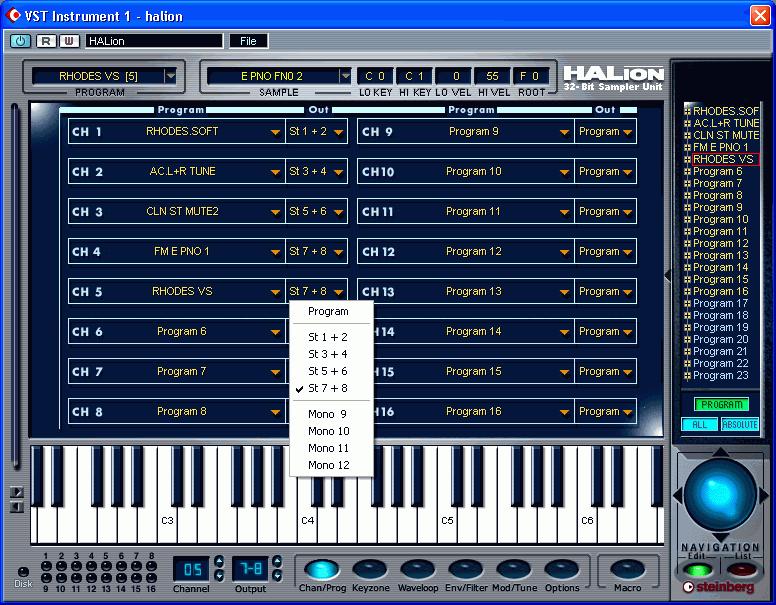
Task: Open the CH 1 RHODES.SOFT program dropdown
Action: (275, 132)
